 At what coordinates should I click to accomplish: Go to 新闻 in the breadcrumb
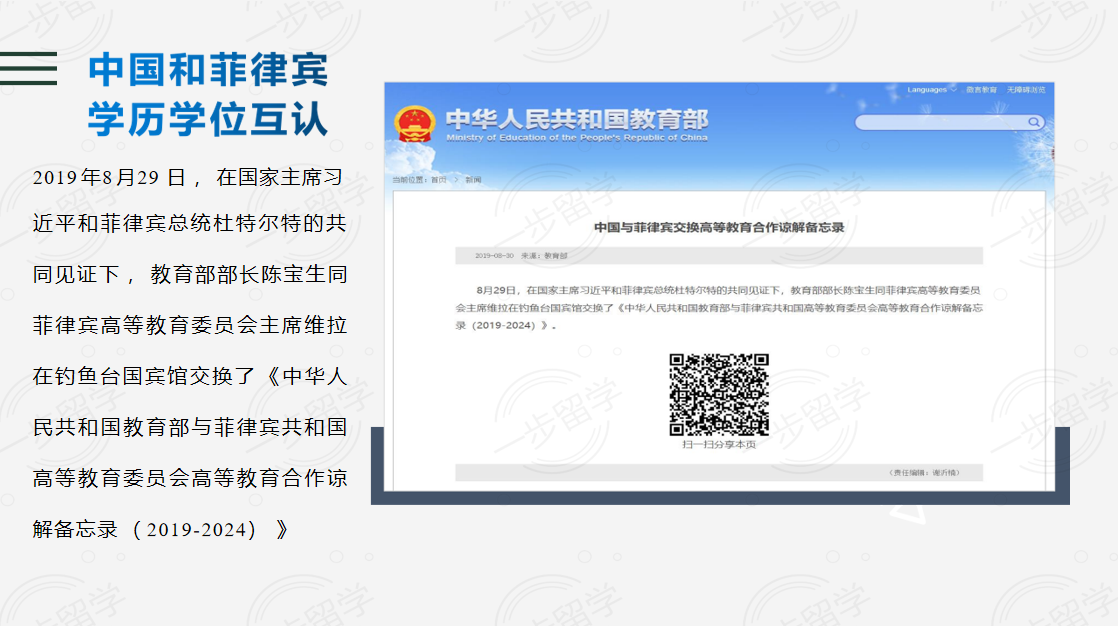tap(473, 180)
